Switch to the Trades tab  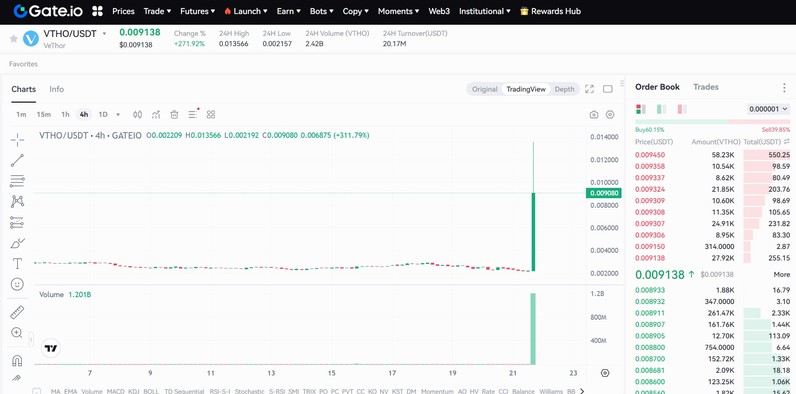coord(706,87)
